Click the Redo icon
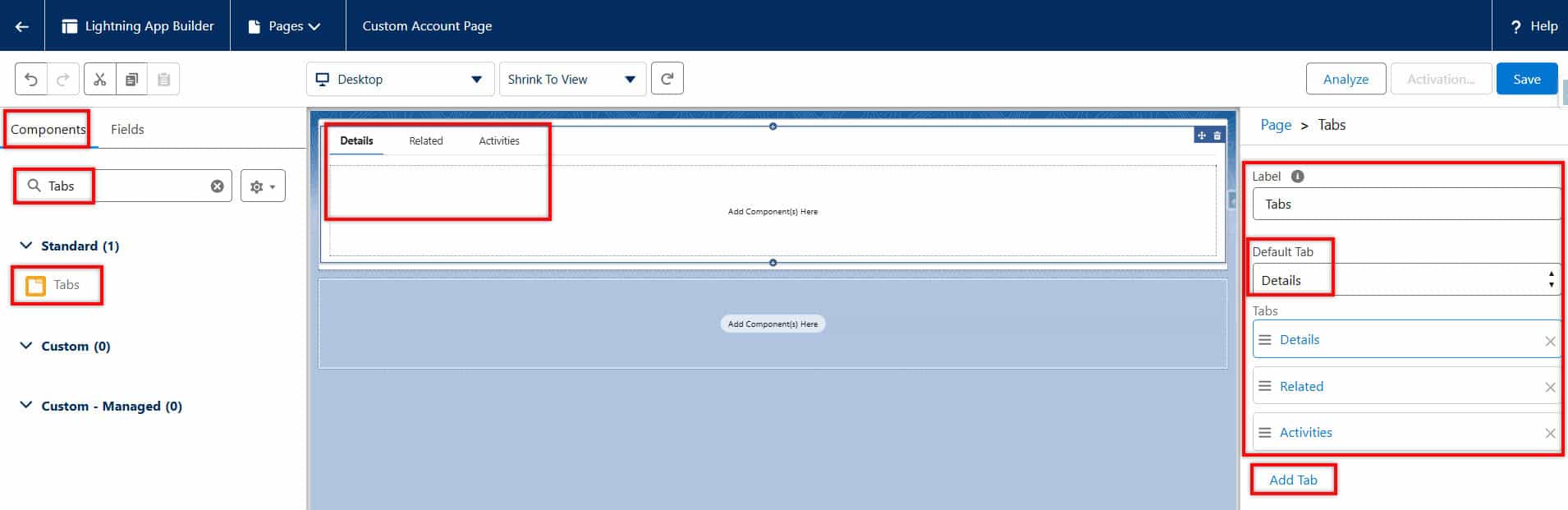Viewport: 1568px width, 510px height. pos(63,80)
